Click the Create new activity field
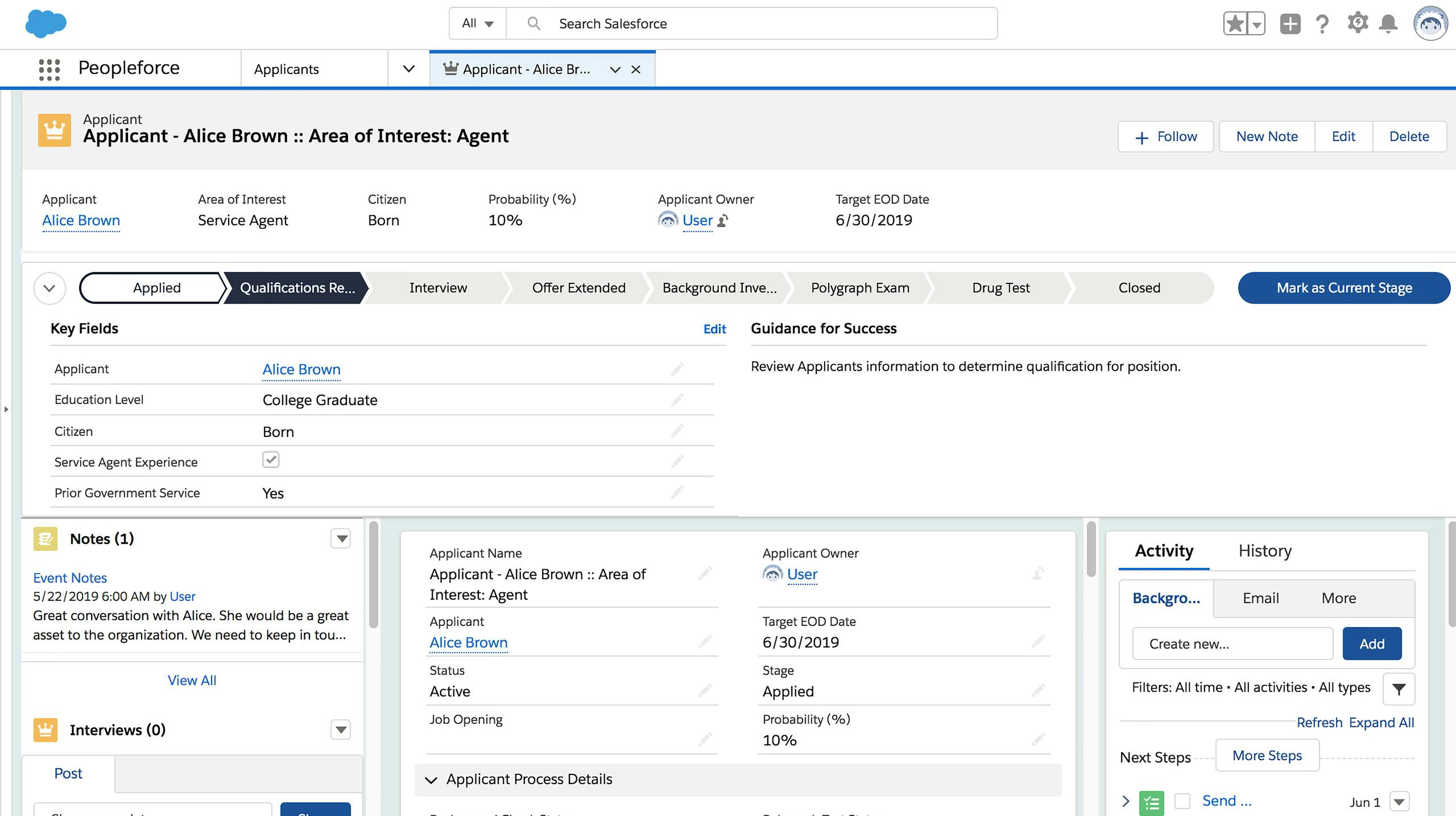The width and height of the screenshot is (1456, 816). pos(1232,644)
